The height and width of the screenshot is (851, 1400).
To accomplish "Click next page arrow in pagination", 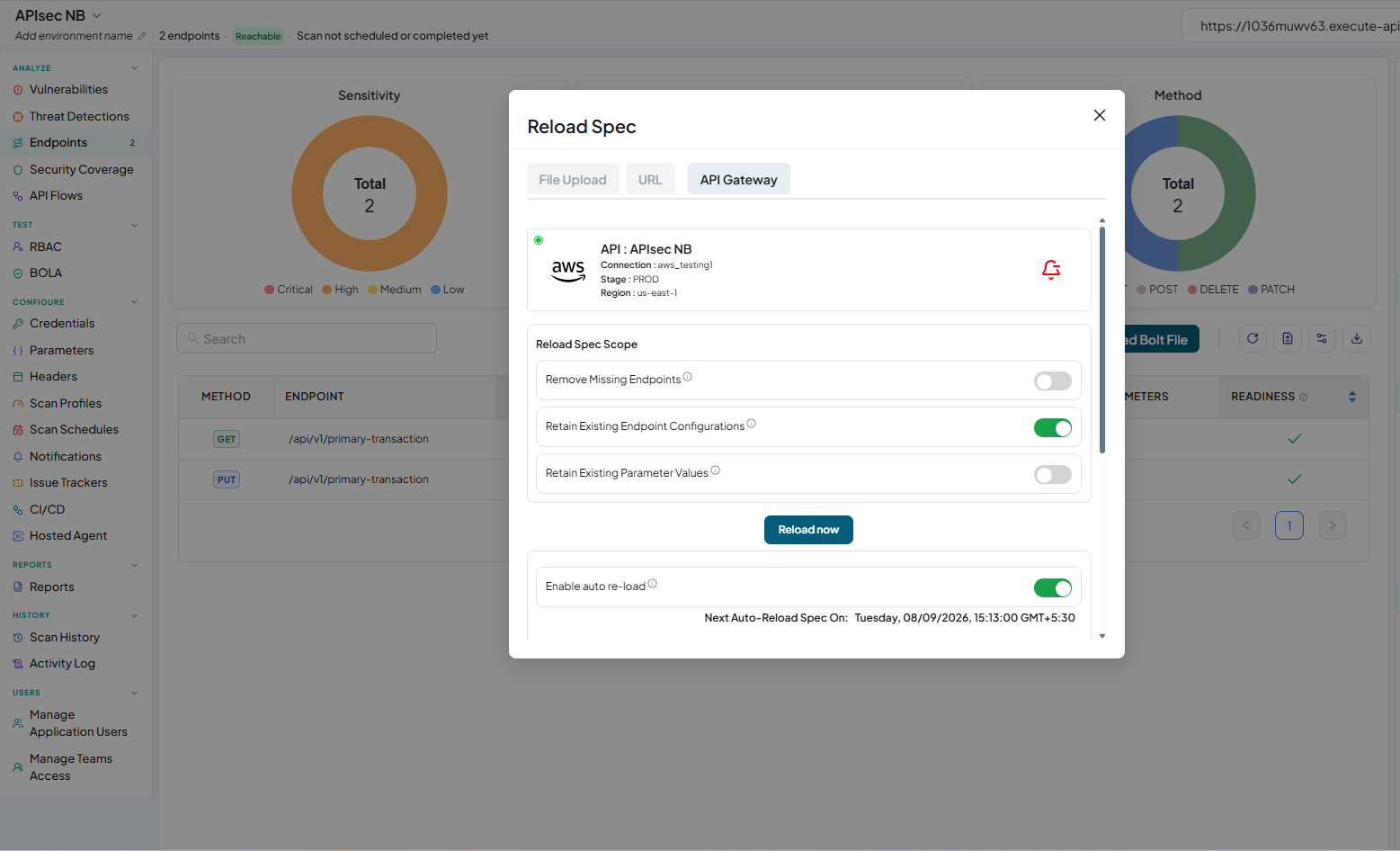I will [1333, 525].
